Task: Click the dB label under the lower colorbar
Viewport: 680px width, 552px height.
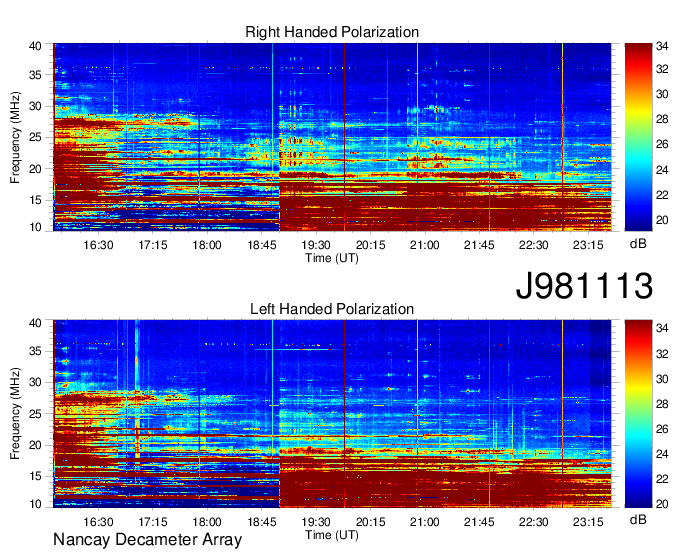Action: tap(638, 519)
